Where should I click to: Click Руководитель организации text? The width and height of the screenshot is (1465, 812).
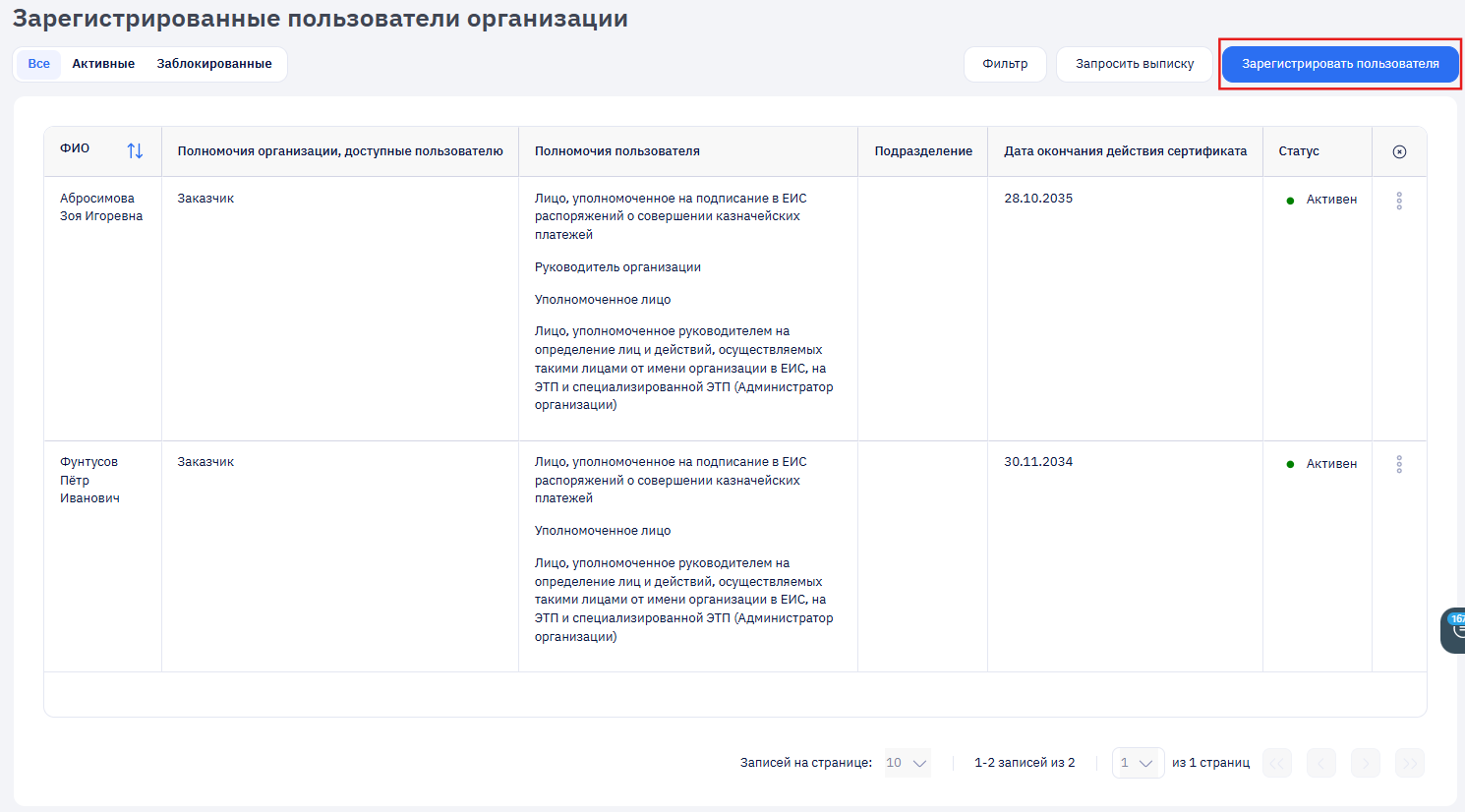pyautogui.click(x=617, y=267)
